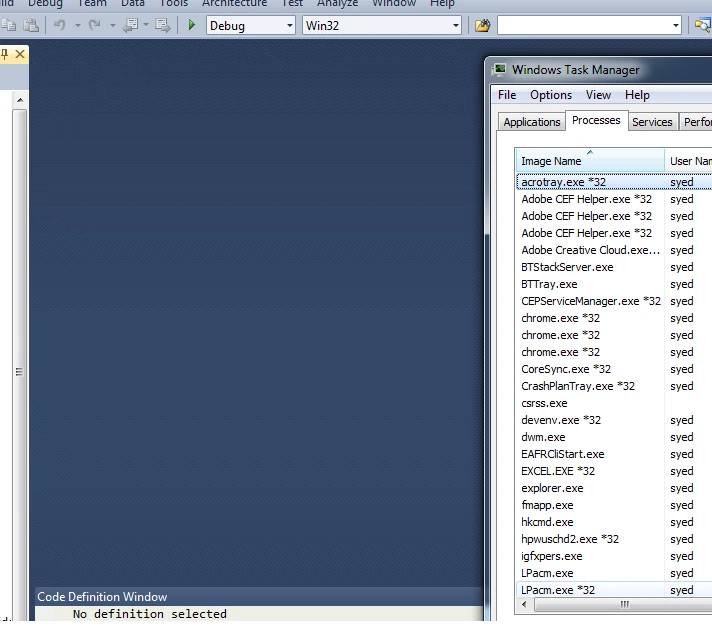Click the Redo arrow icon in toolbar

[x=95, y=25]
